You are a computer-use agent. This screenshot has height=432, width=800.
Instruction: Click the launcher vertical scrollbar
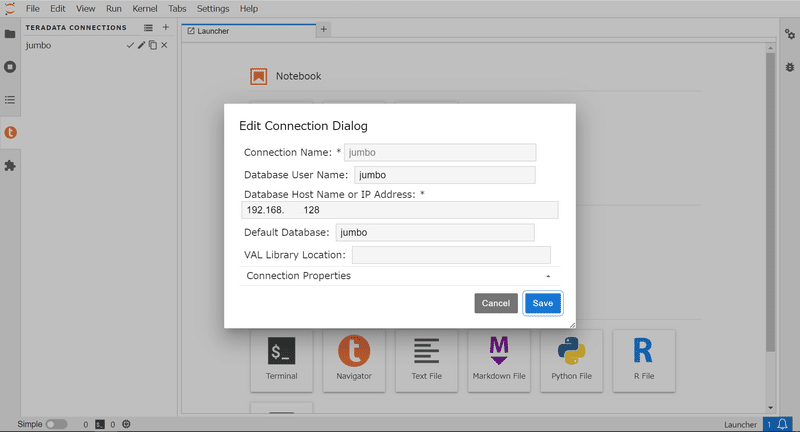click(770, 201)
